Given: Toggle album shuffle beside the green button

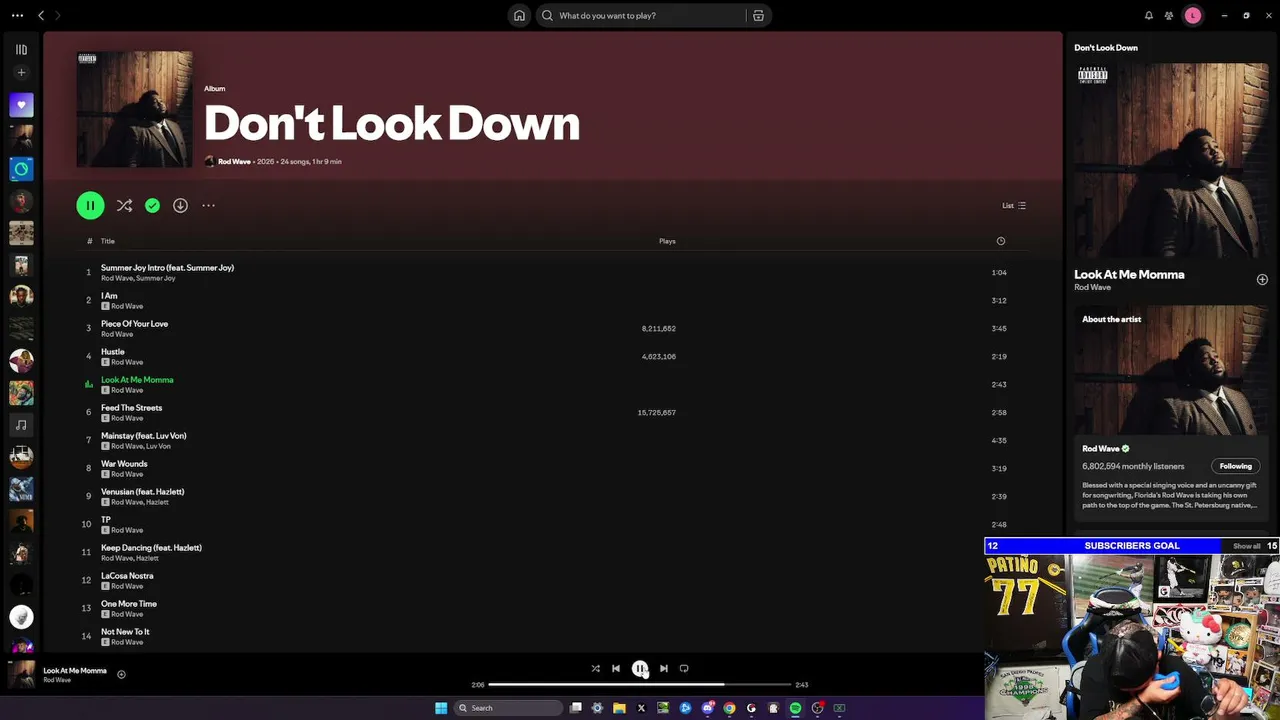Looking at the screenshot, I should (124, 205).
